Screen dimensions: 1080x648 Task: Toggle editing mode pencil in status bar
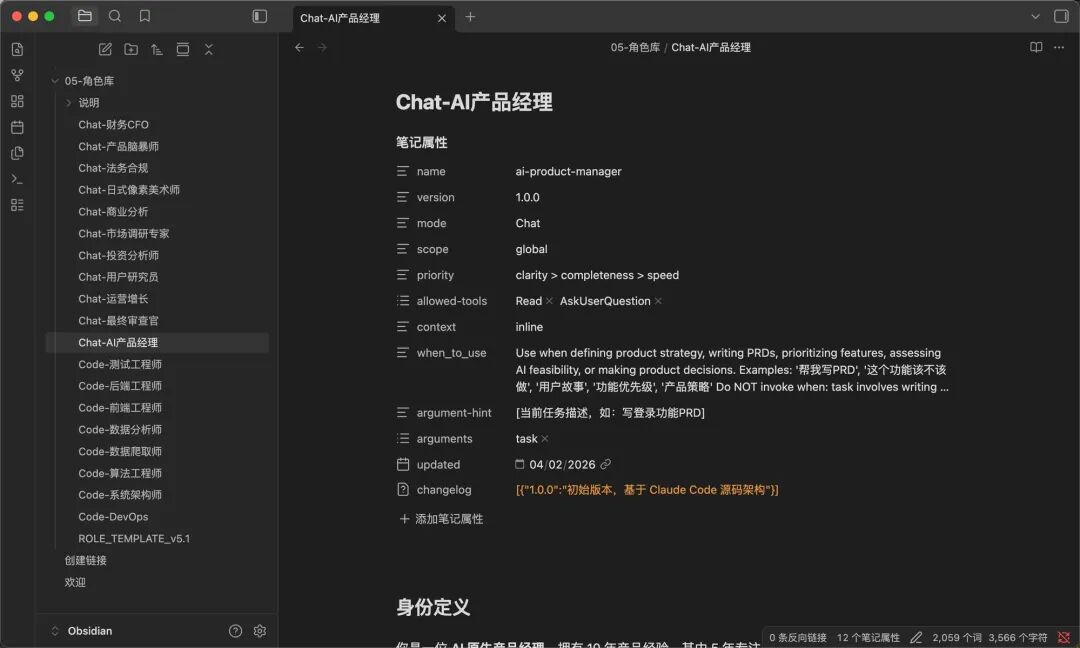(916, 638)
